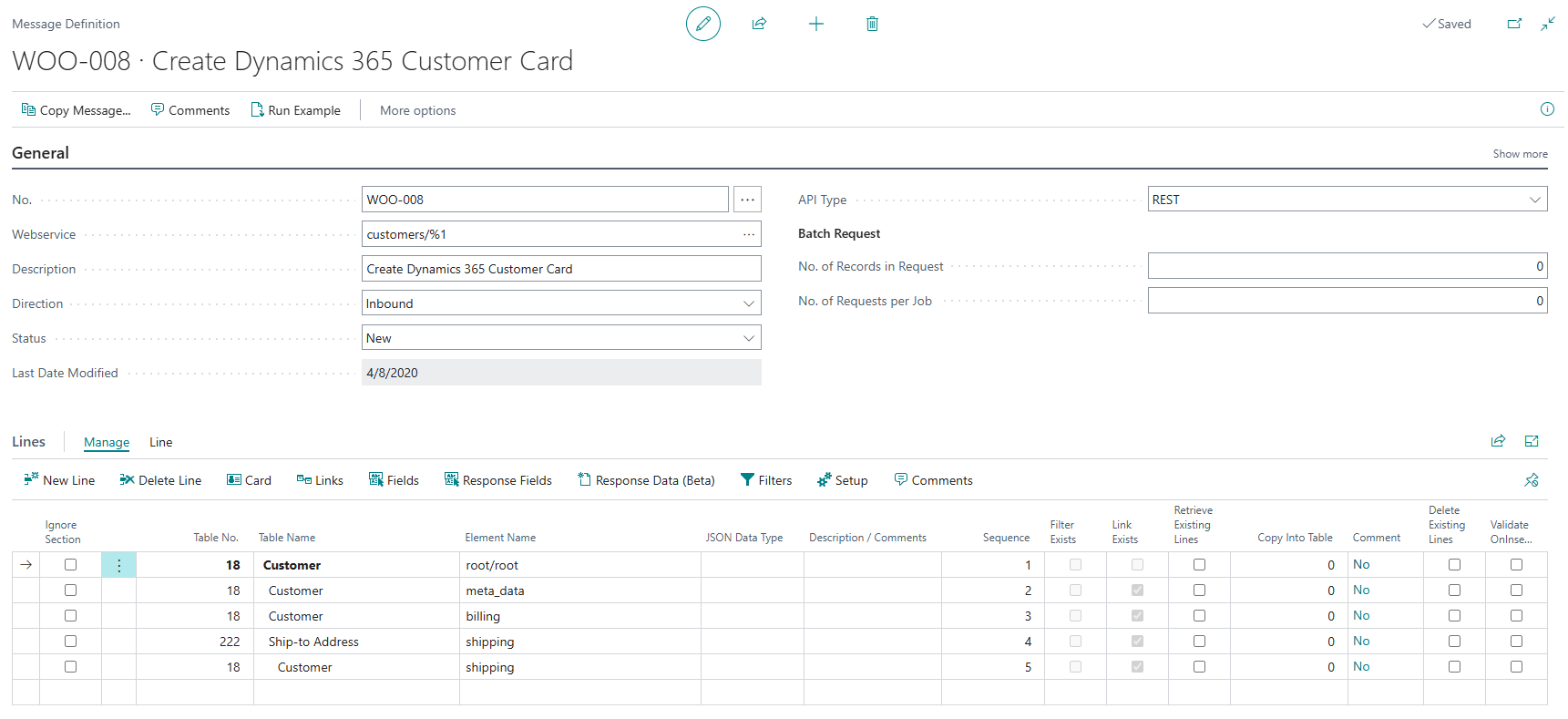The image size is (1568, 719).
Task: Click the trash delete icon
Action: pos(872,24)
